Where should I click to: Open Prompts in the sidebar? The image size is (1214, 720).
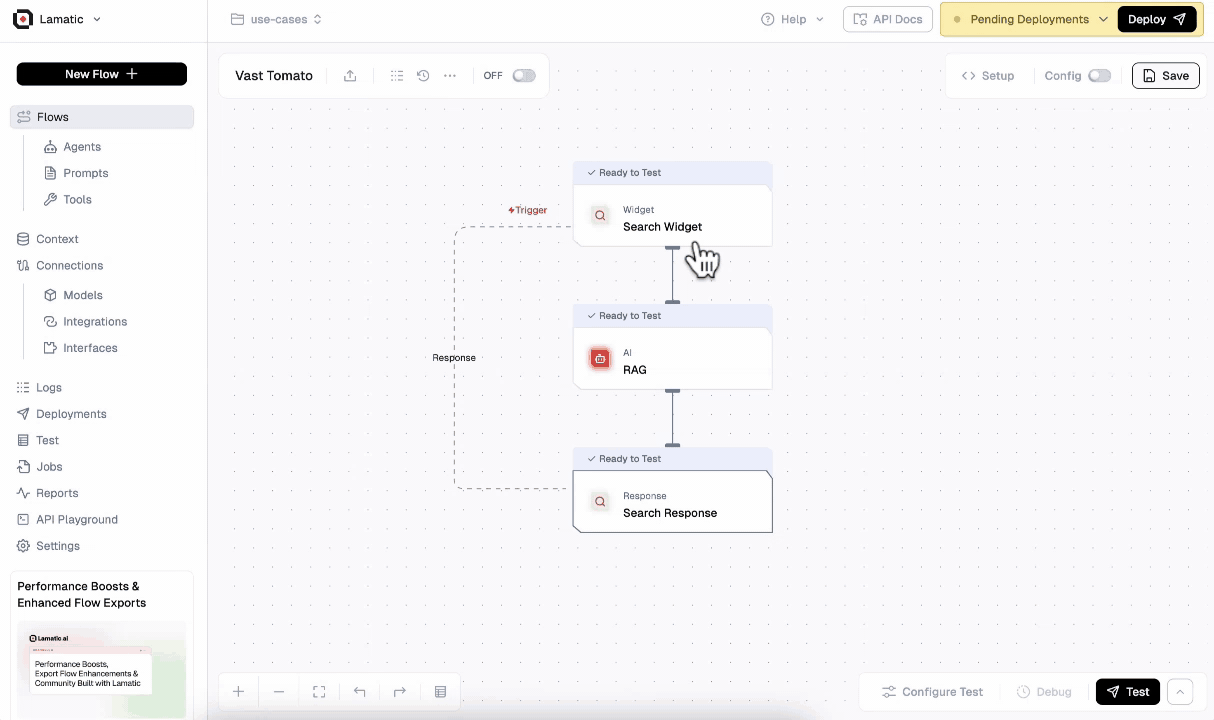click(x=85, y=173)
